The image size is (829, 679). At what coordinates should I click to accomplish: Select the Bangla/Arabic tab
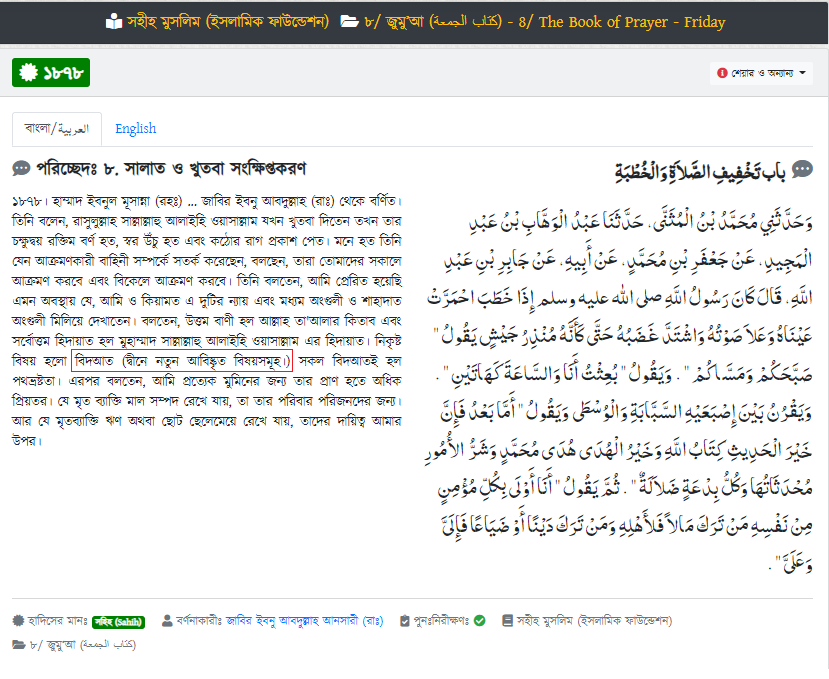[56, 129]
